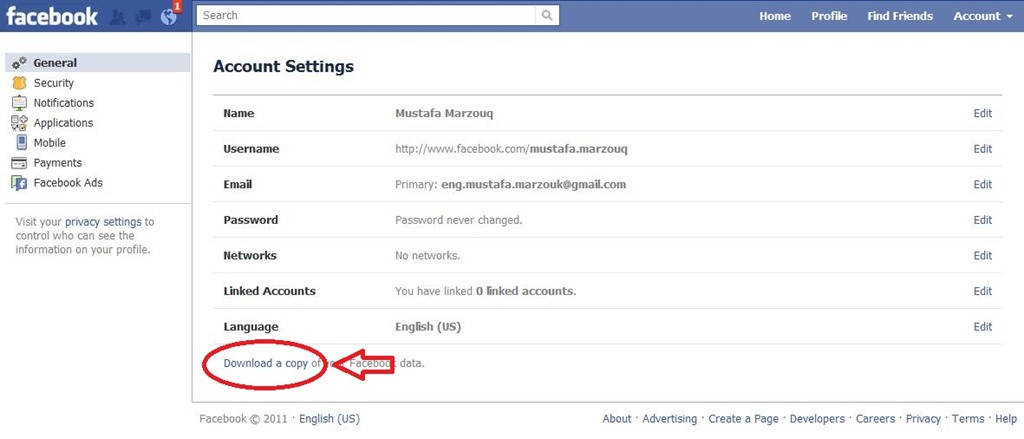
Task: Open Profile in top navigation
Action: [x=829, y=16]
